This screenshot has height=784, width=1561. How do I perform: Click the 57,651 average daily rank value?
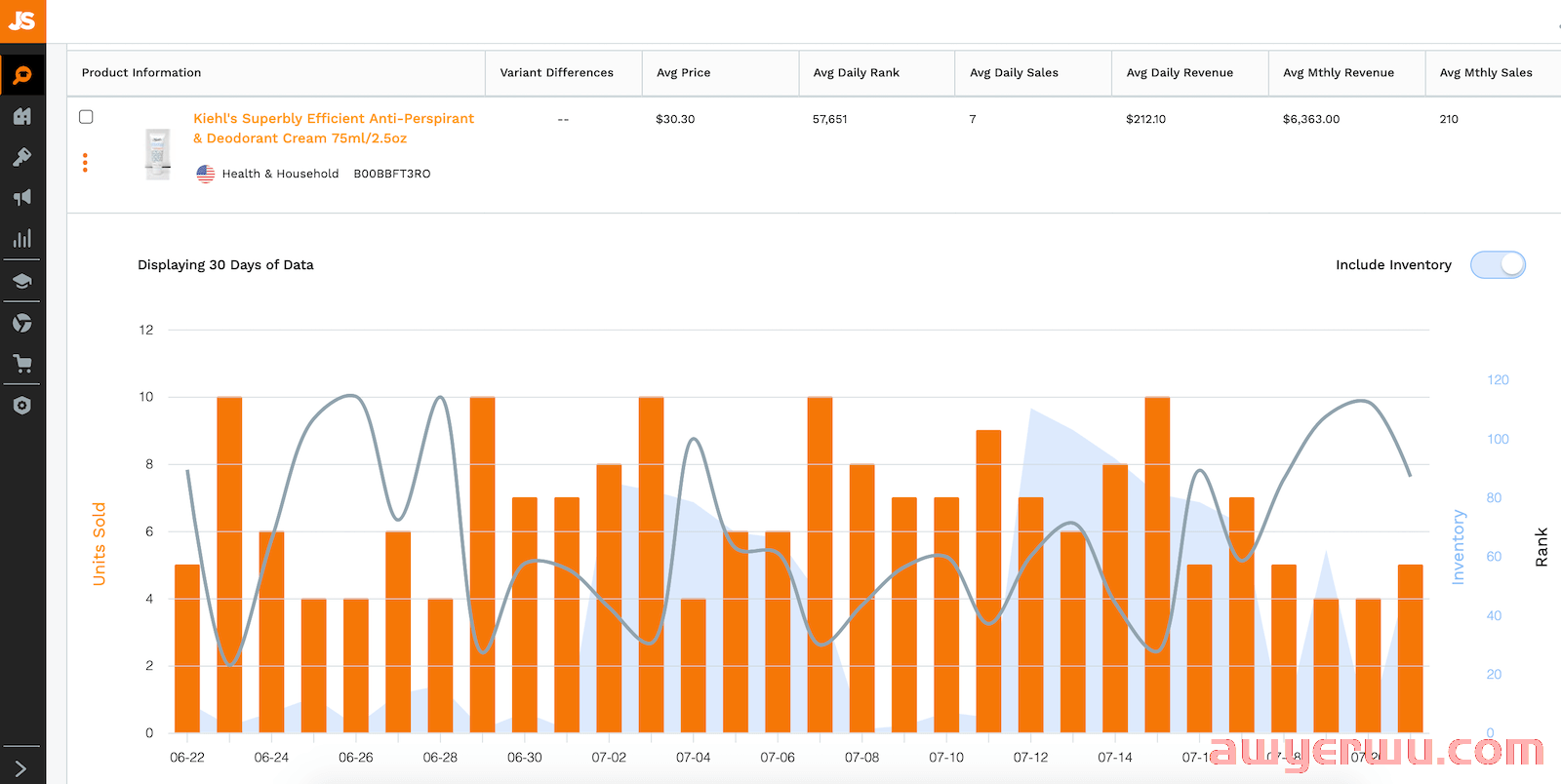[x=830, y=119]
